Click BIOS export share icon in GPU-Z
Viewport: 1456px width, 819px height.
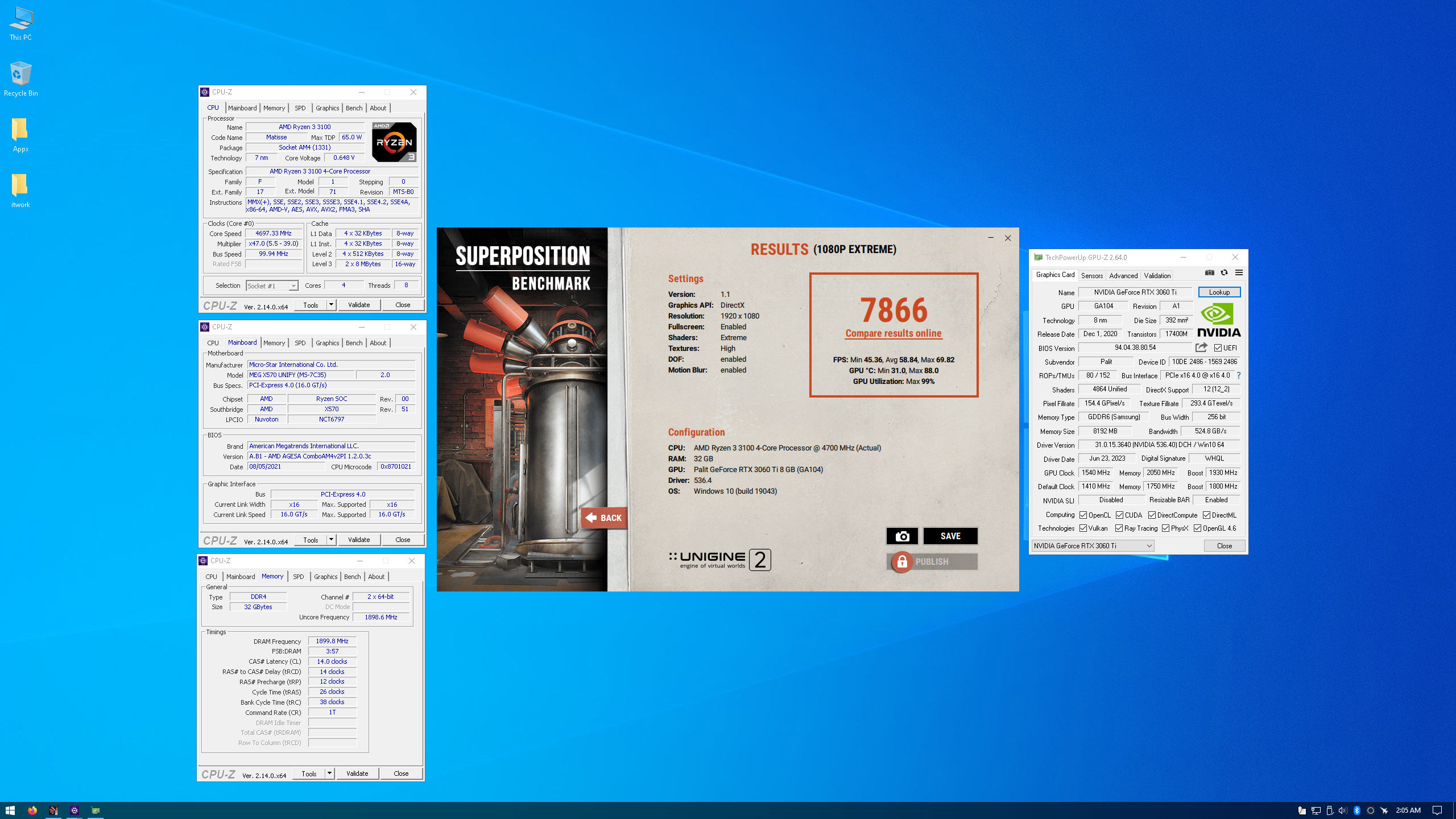(1201, 348)
